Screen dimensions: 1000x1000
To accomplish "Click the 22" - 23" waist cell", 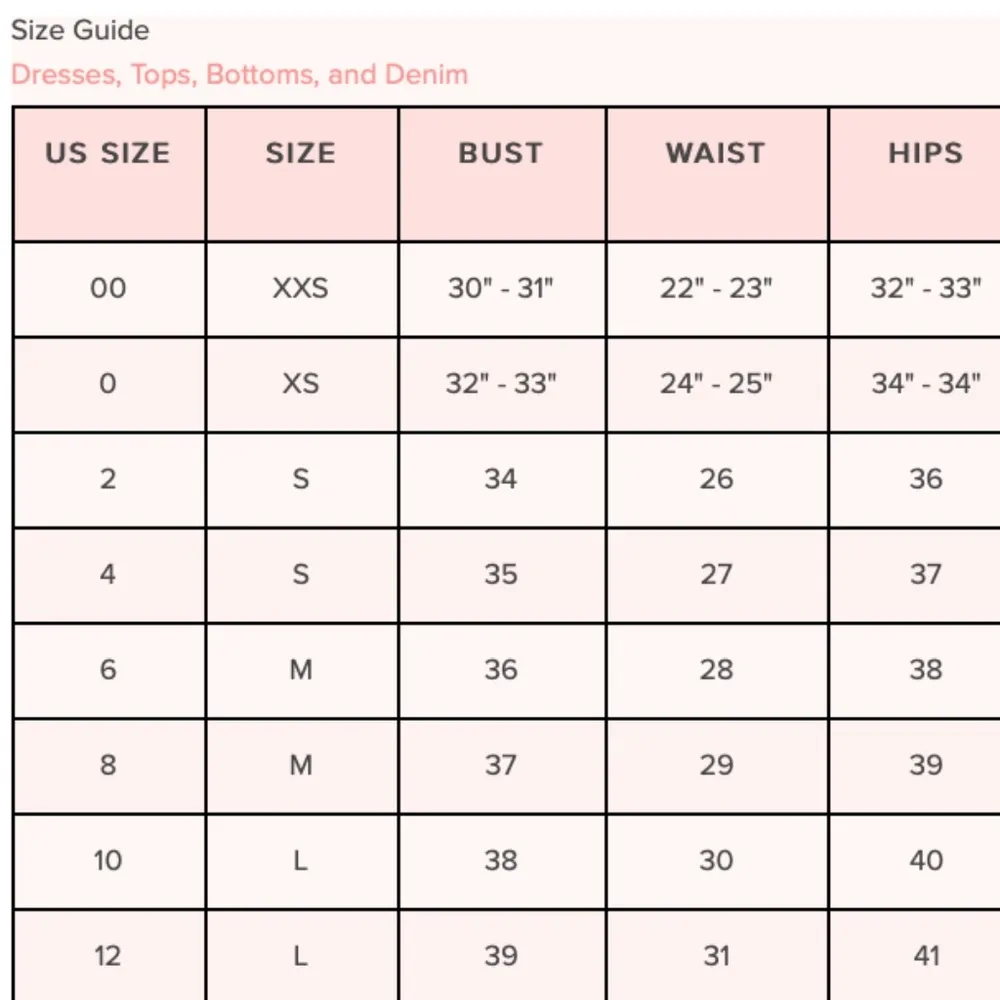I will [716, 289].
